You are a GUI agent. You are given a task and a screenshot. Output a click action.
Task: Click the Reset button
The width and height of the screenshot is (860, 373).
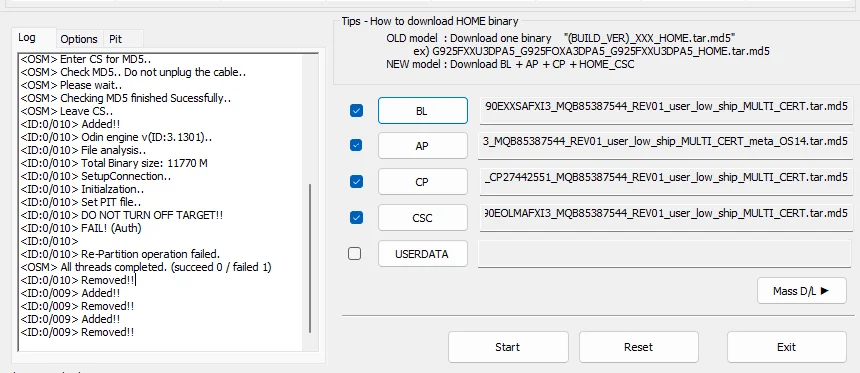click(638, 347)
